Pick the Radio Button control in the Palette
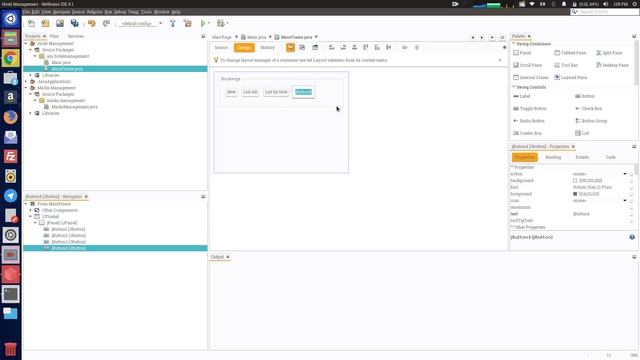This screenshot has height=360, width=640. tap(529, 121)
